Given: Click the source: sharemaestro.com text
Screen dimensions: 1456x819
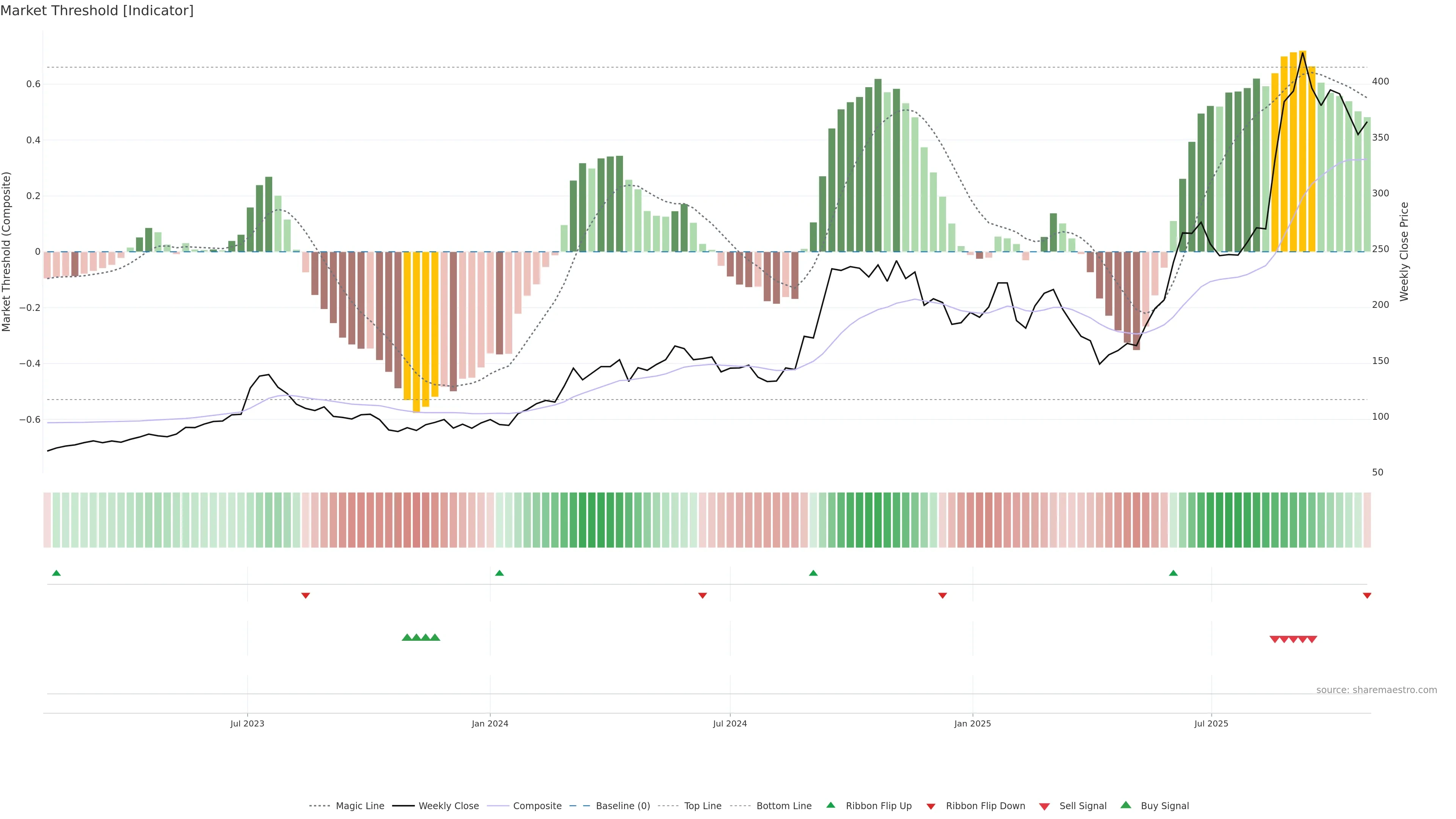Looking at the screenshot, I should click(x=1376, y=690).
